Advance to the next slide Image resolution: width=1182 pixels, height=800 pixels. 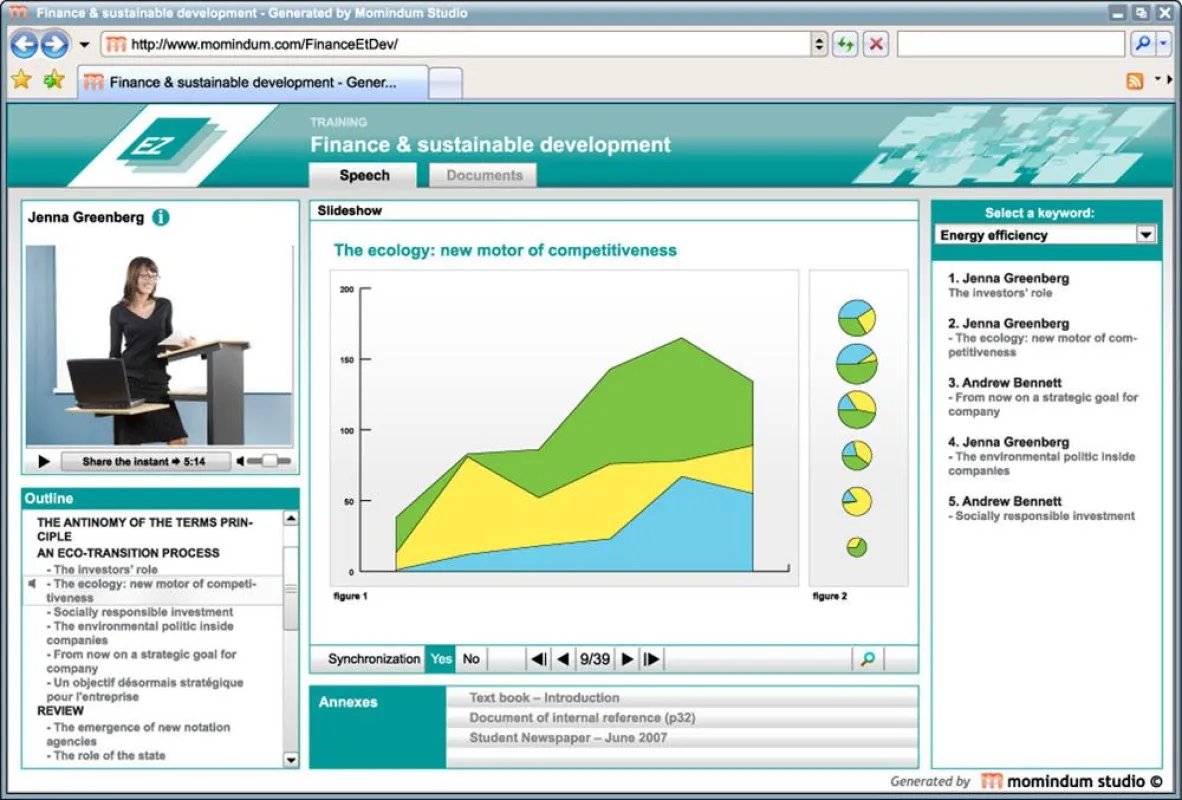(627, 659)
